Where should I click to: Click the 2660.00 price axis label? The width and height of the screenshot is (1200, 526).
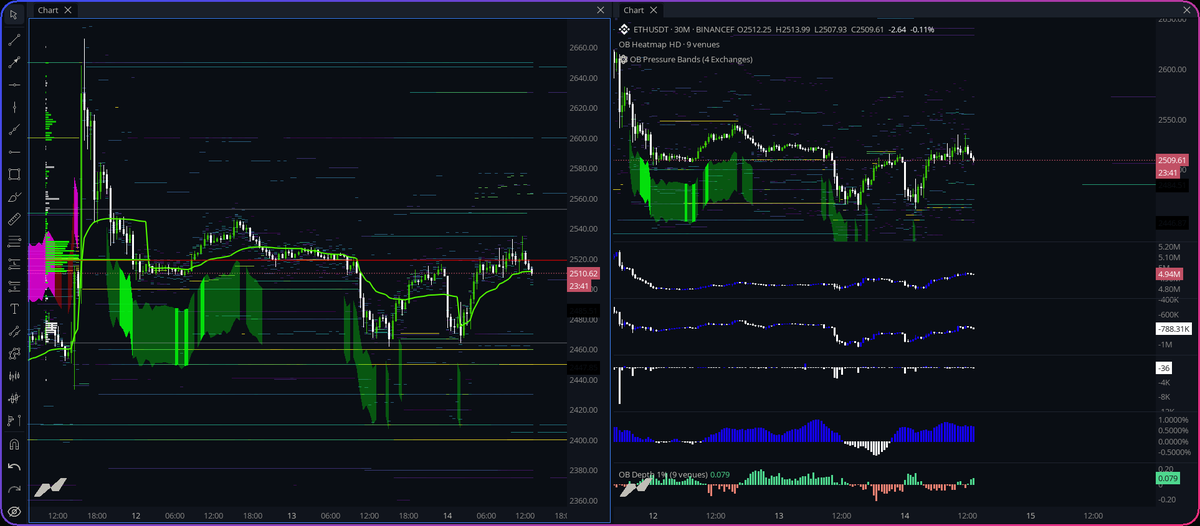(583, 47)
